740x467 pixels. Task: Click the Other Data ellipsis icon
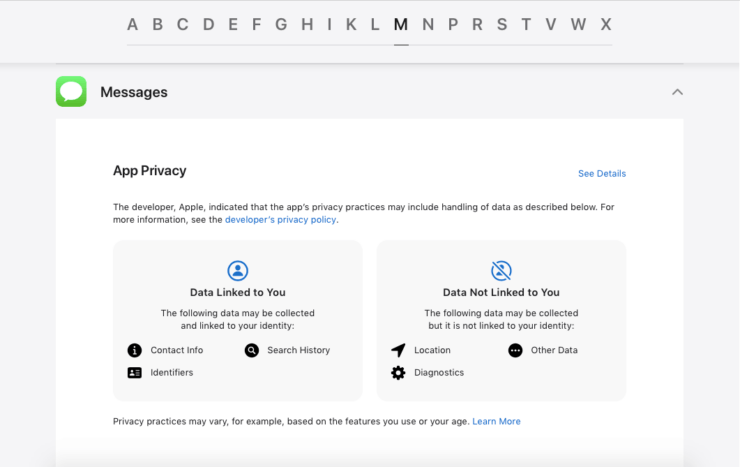515,350
